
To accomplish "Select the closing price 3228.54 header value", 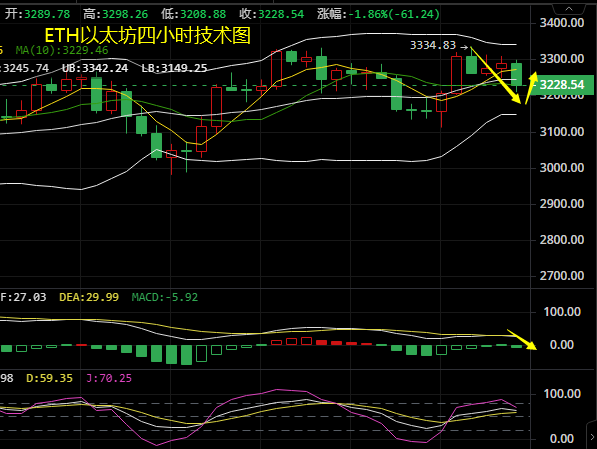I will (281, 14).
